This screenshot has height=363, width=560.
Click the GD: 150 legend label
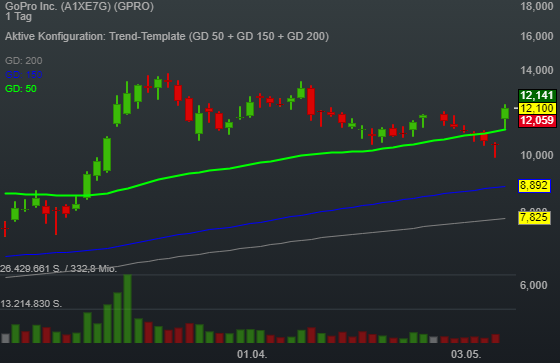click(x=24, y=75)
